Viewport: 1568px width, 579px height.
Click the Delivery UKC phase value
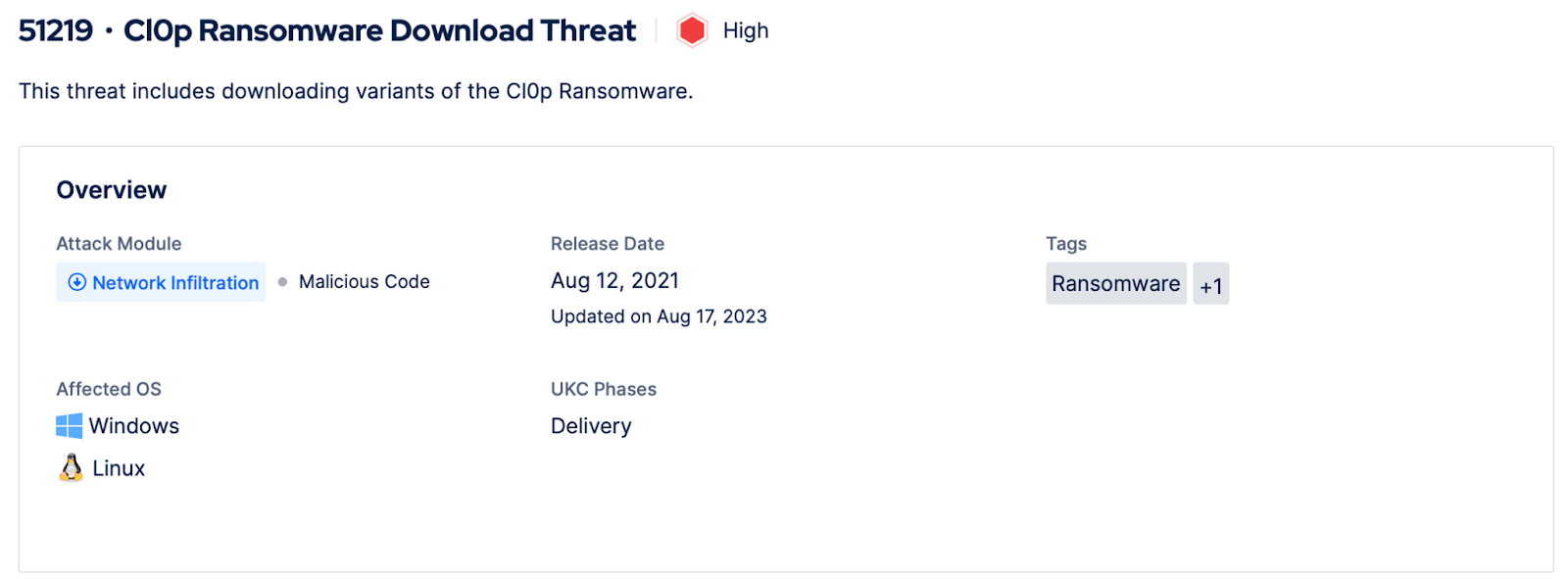click(x=591, y=426)
